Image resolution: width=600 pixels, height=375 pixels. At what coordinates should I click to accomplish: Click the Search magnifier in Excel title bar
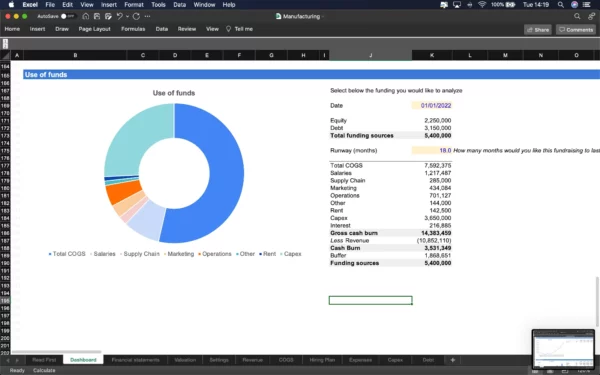[x=577, y=16]
